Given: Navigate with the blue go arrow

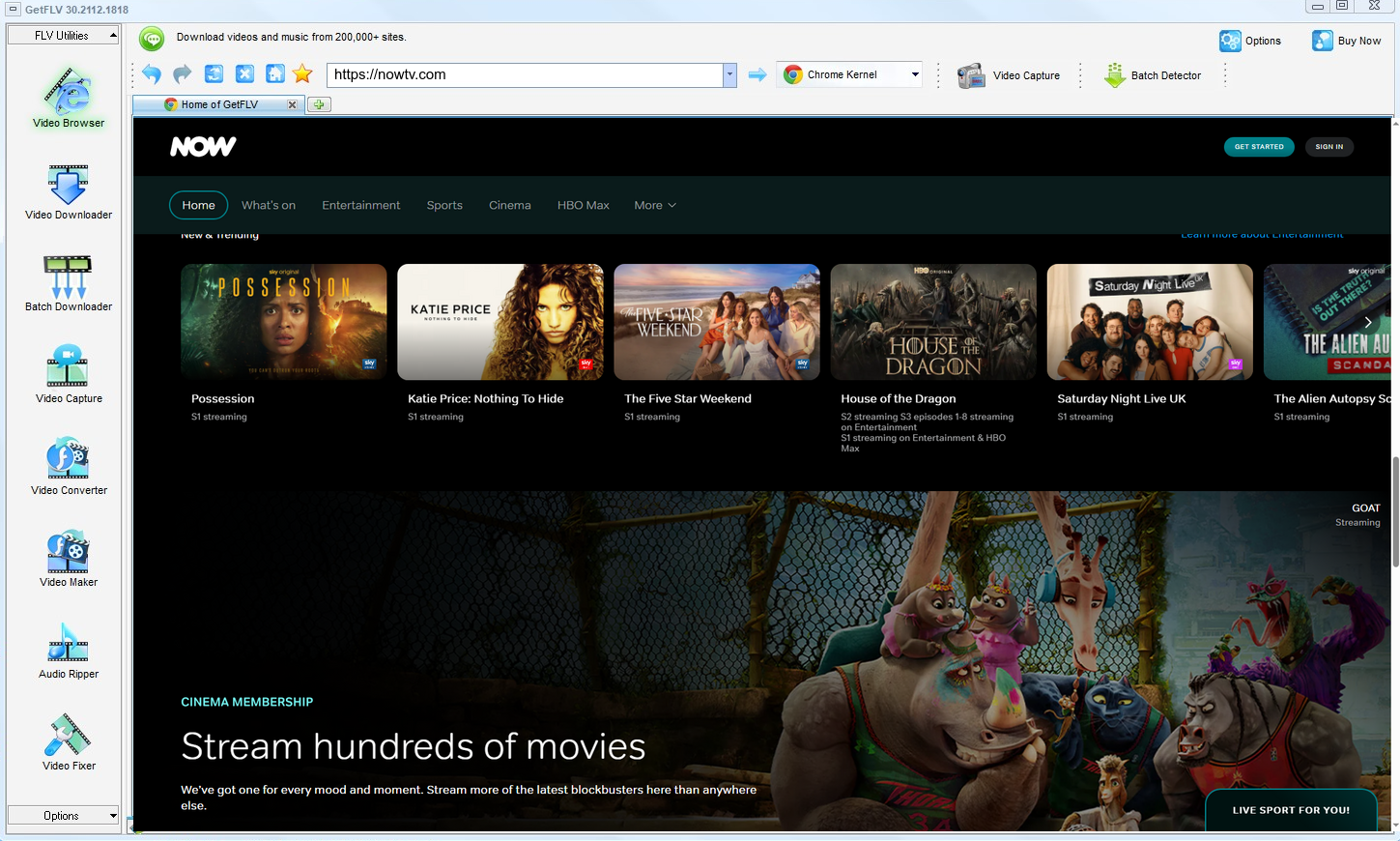Looking at the screenshot, I should 757,74.
